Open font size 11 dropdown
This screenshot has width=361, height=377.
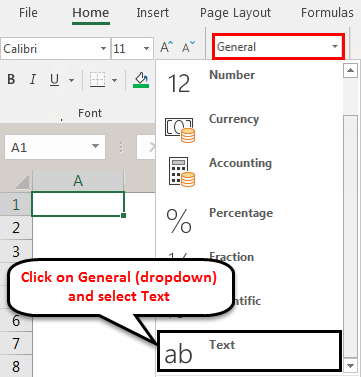click(146, 49)
